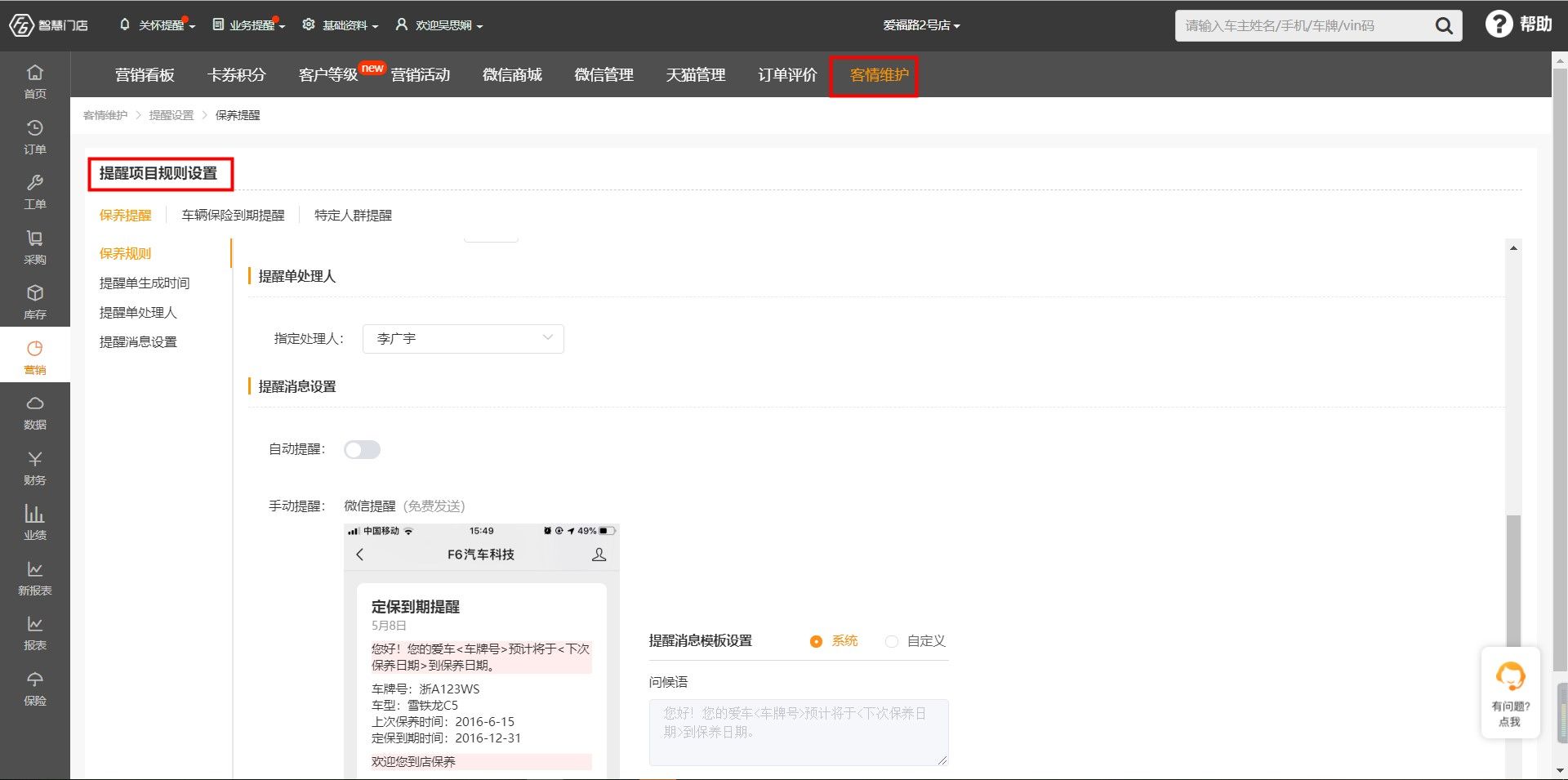Go to 订单评价 tab
The height and width of the screenshot is (780, 1568).
tap(787, 75)
